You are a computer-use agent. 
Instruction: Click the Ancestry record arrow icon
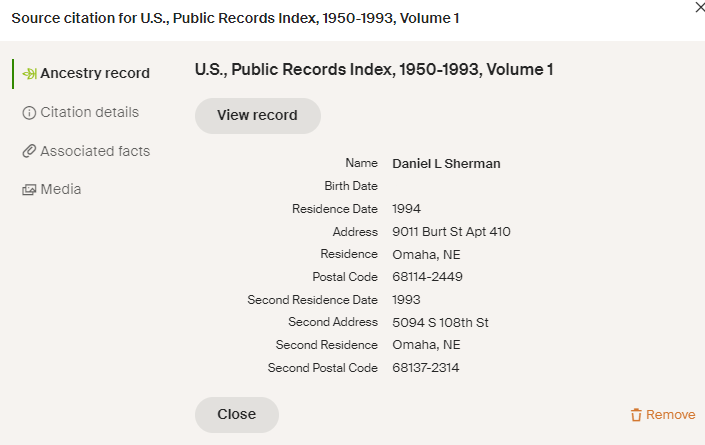(29, 73)
